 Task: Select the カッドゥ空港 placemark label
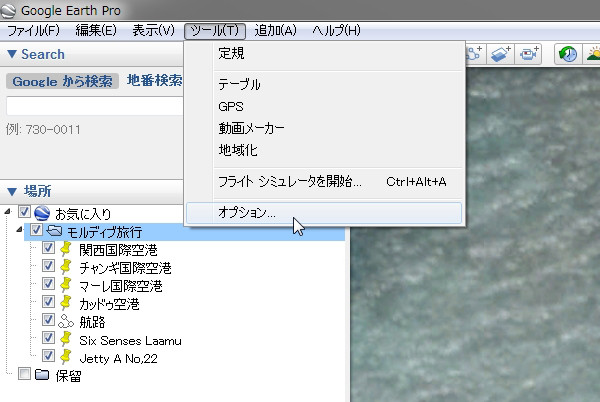pos(109,304)
